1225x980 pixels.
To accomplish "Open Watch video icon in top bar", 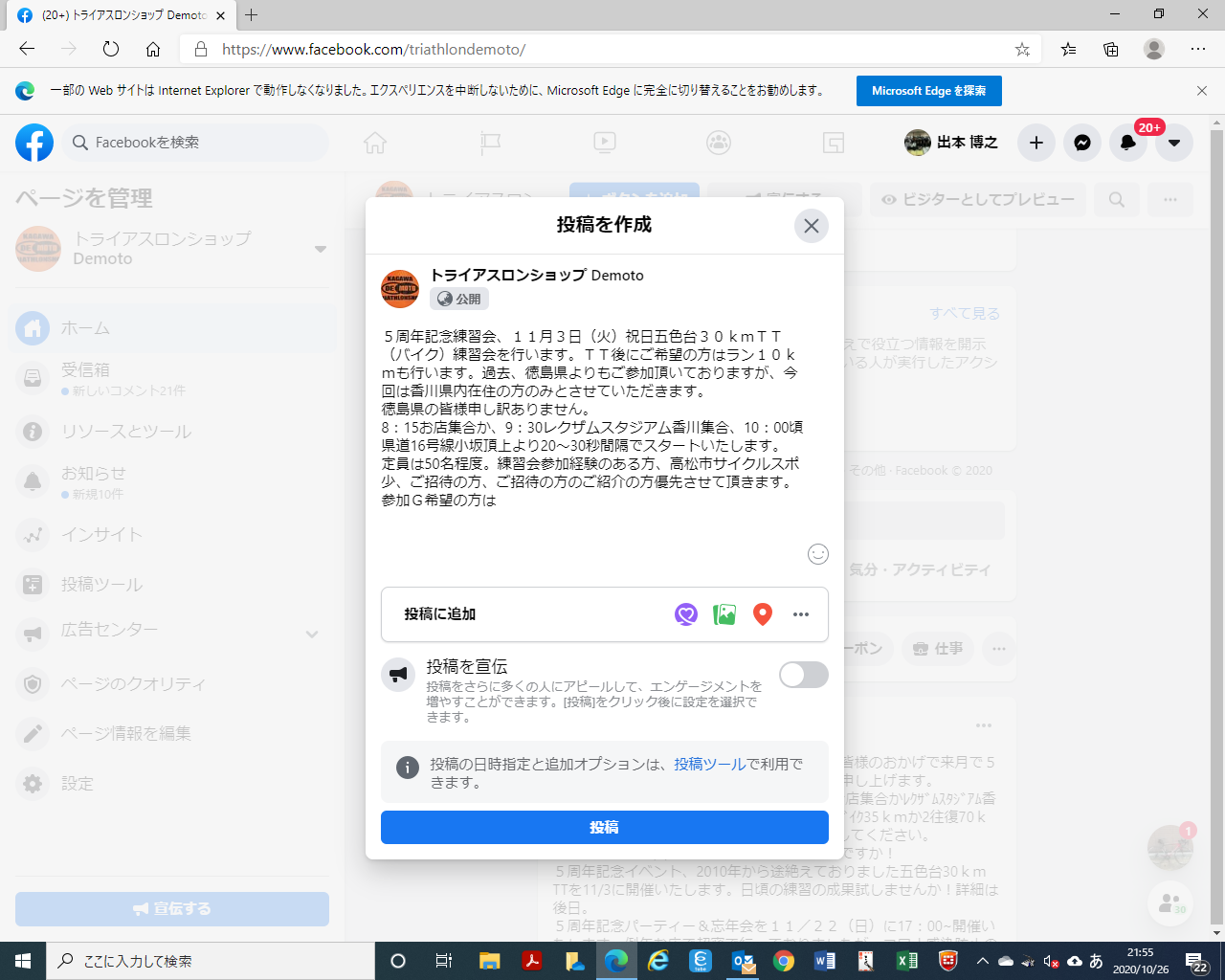I will [604, 143].
